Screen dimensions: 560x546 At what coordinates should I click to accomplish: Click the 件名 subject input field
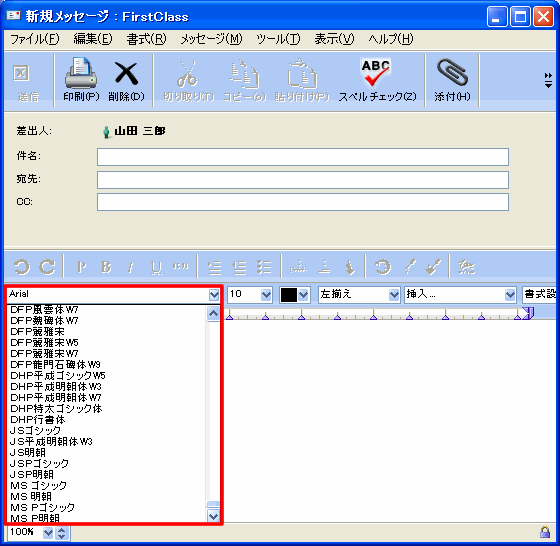(x=302, y=157)
